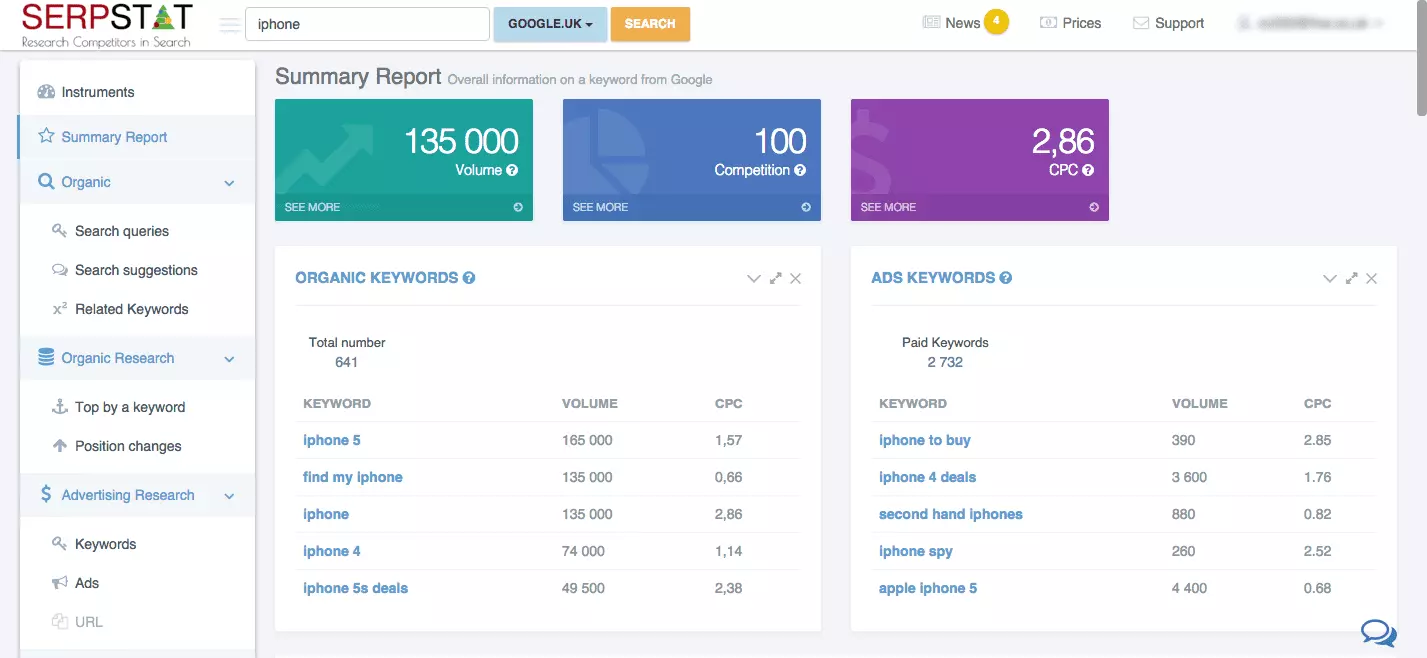Collapse the Advertising Research sidebar section
Screen dimensions: 1427x658
229,496
